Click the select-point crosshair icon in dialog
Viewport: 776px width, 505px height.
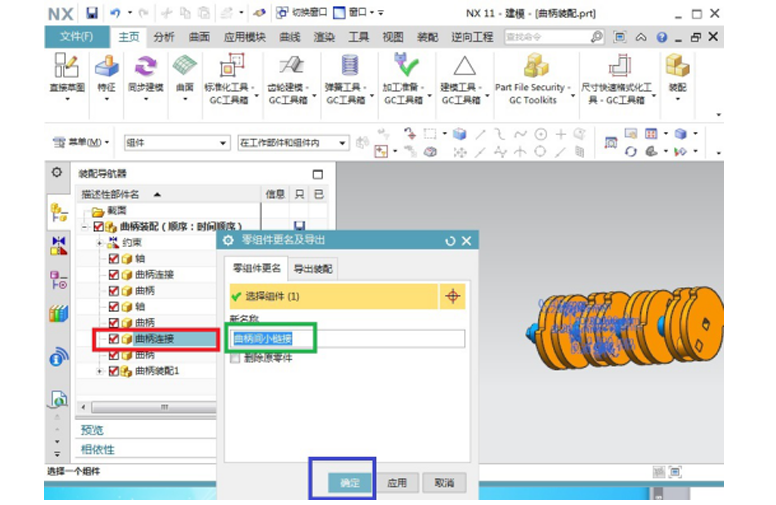click(x=452, y=296)
